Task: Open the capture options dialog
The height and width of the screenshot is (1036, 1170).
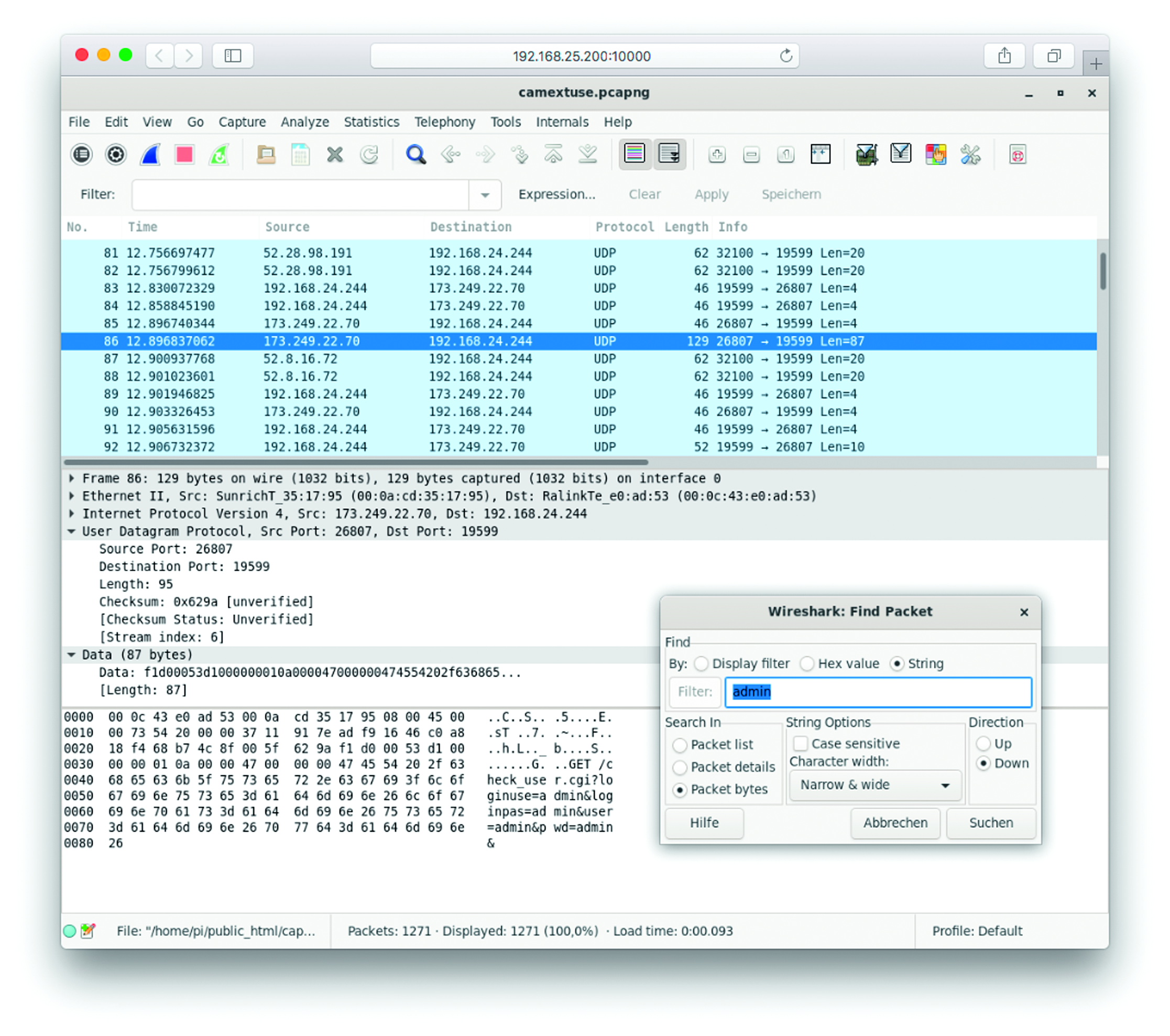Action: [115, 155]
